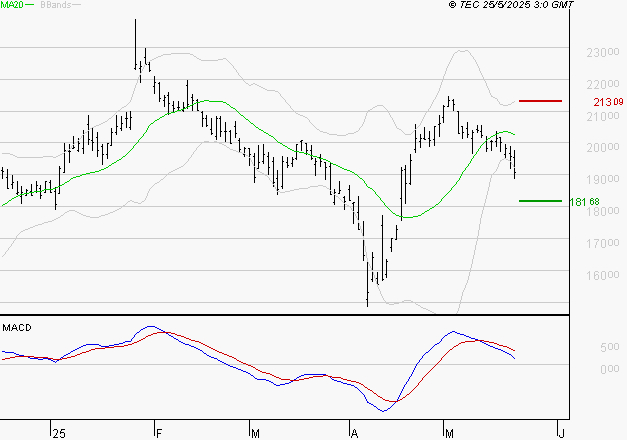Click the 18000 price axis label
The height and width of the screenshot is (440, 627).
(x=603, y=211)
